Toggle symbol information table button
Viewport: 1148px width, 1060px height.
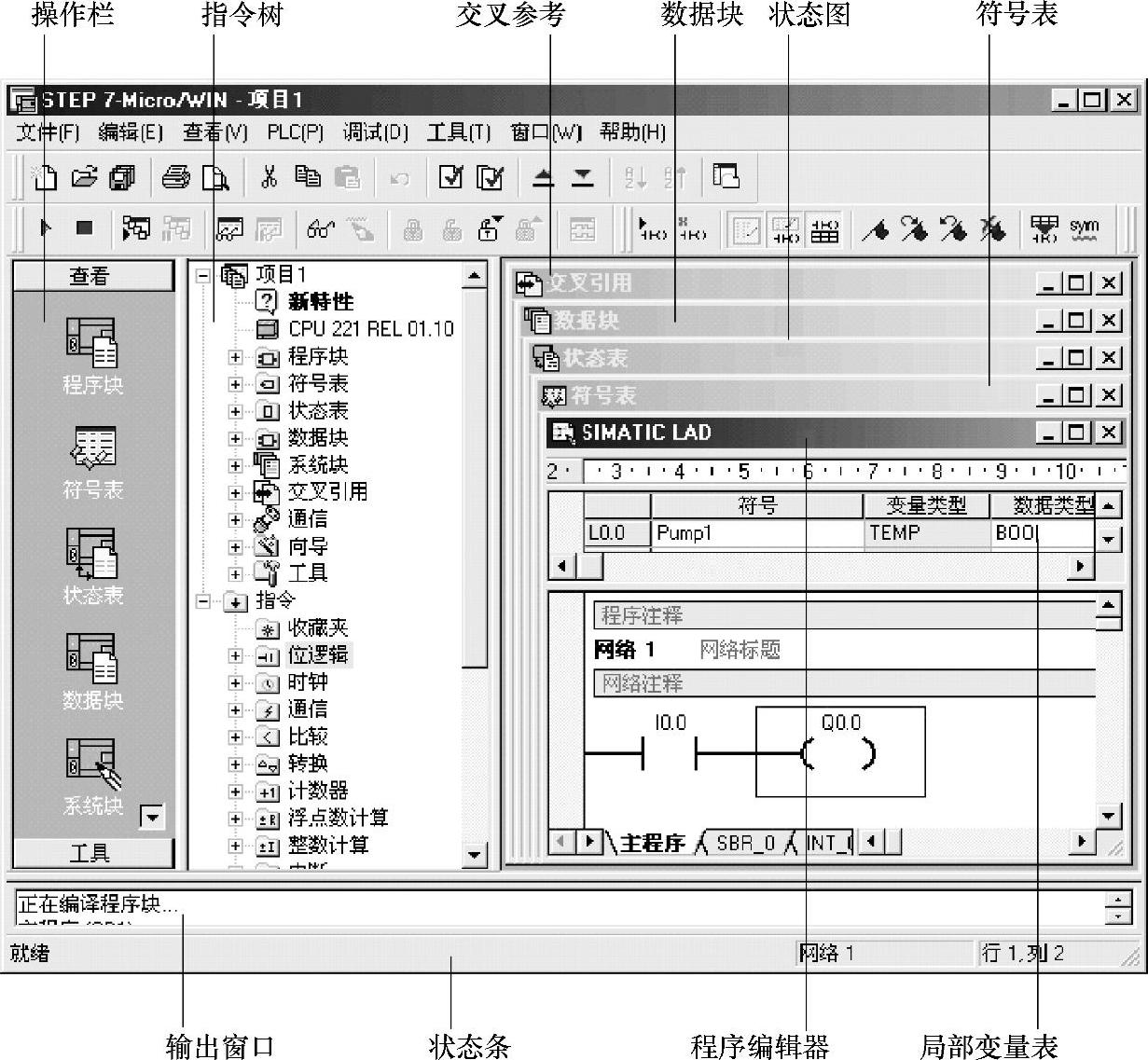coord(824,229)
